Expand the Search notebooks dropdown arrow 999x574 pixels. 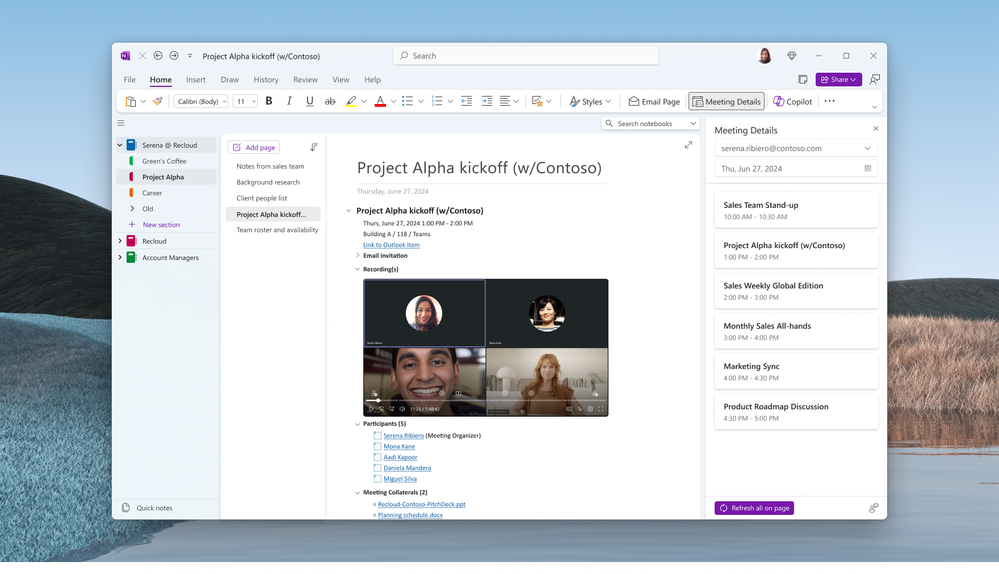coord(693,124)
